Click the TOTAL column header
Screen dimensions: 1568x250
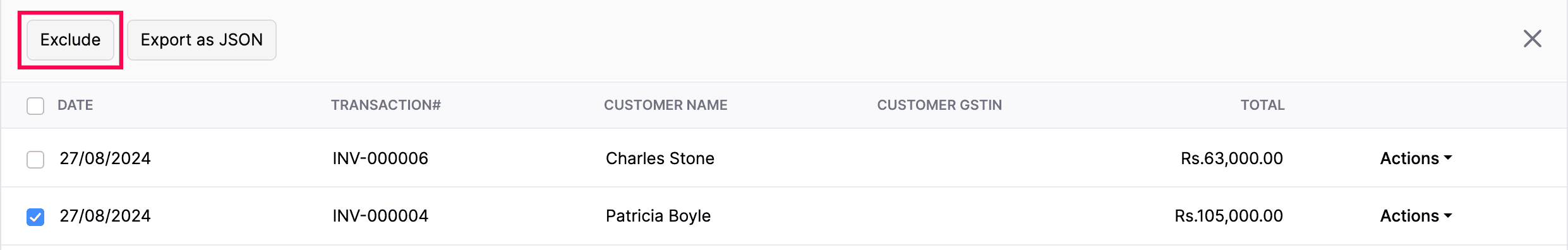tap(1262, 105)
